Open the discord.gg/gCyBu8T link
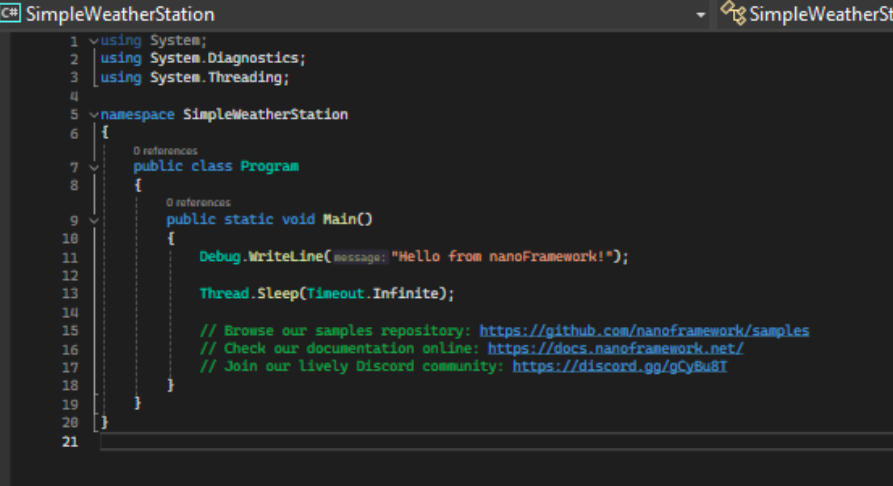 point(620,366)
